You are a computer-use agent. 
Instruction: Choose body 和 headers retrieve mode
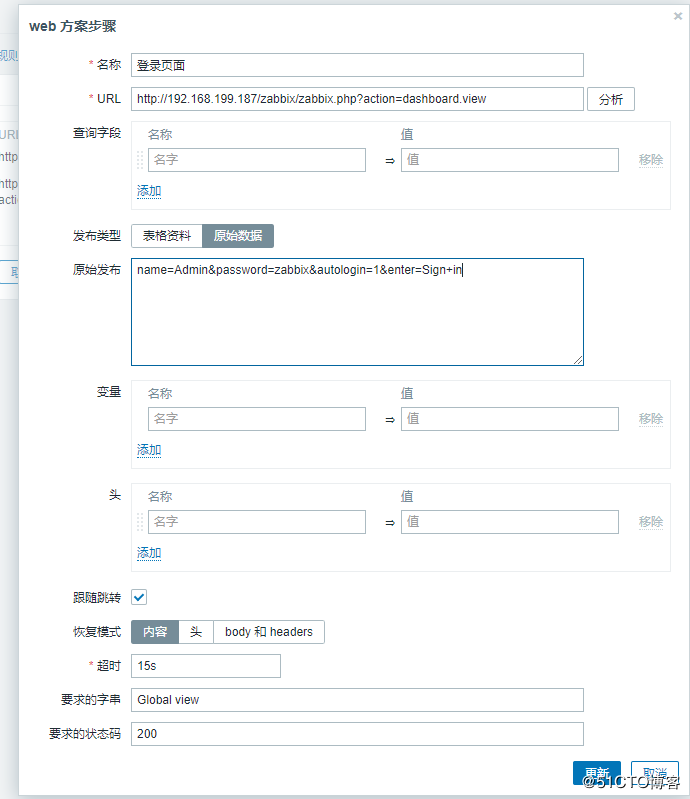[268, 632]
